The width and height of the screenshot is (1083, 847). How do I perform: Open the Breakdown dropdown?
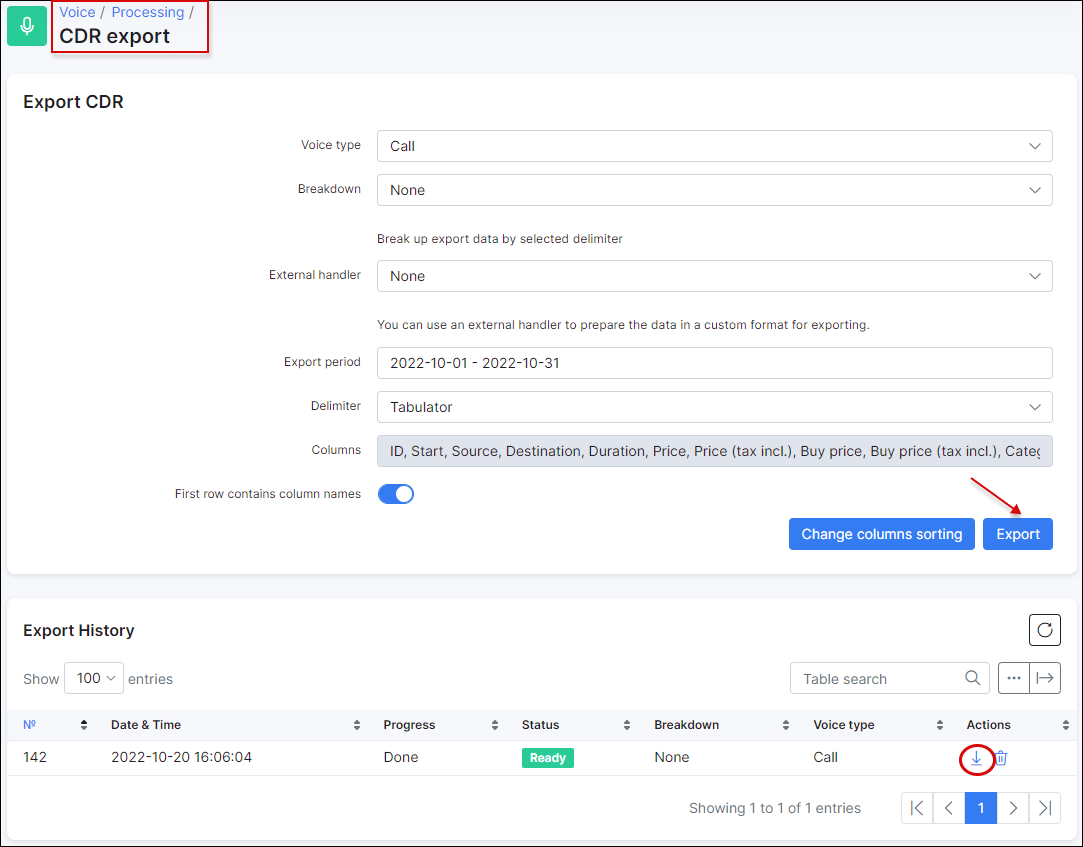[715, 190]
